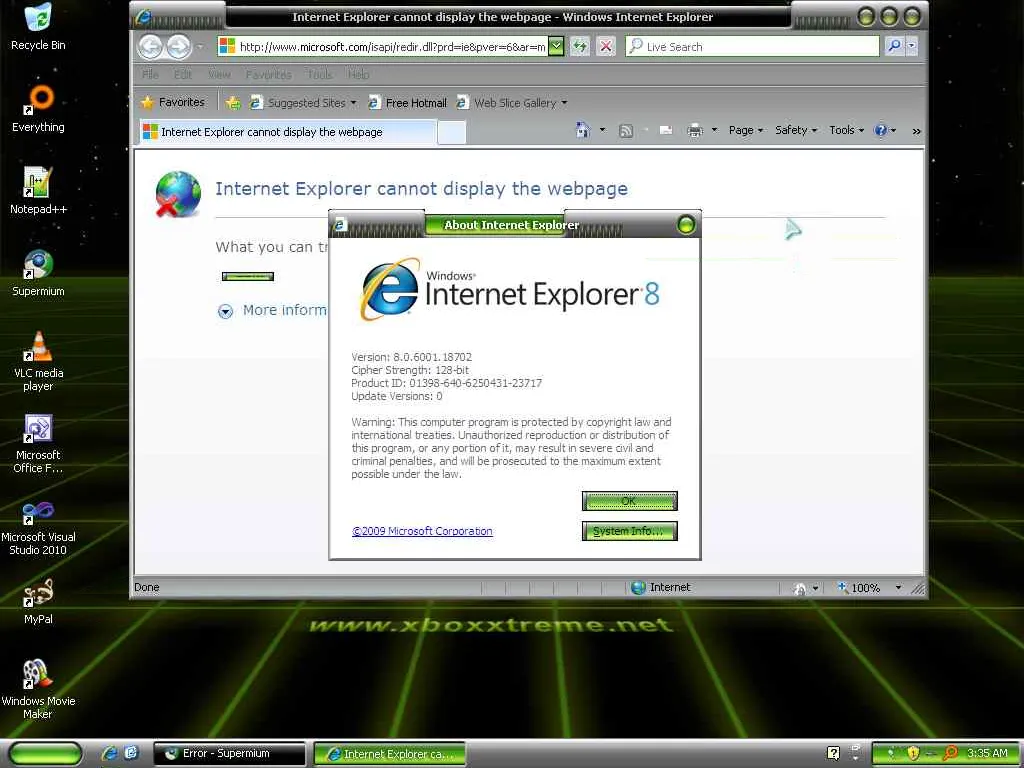1024x768 pixels.
Task: Click the Live Search magnifier button
Action: (x=894, y=46)
